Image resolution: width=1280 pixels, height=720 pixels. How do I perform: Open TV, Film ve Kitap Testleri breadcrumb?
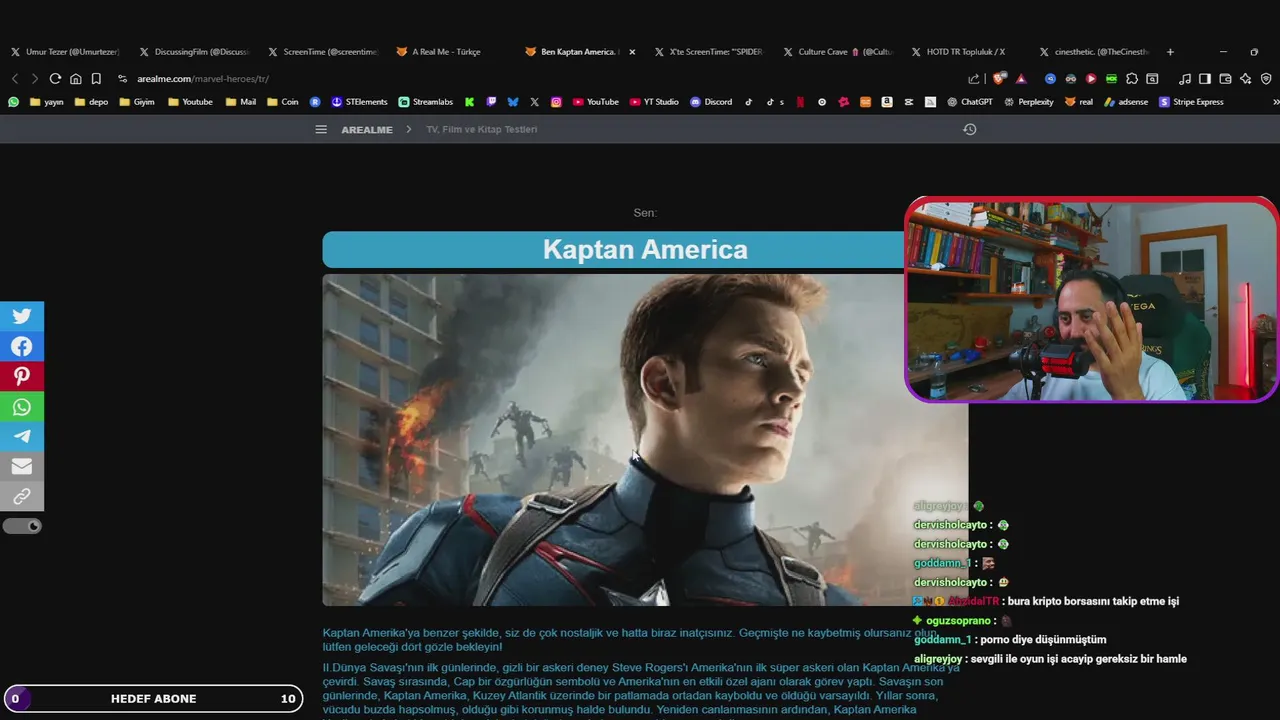(x=482, y=130)
